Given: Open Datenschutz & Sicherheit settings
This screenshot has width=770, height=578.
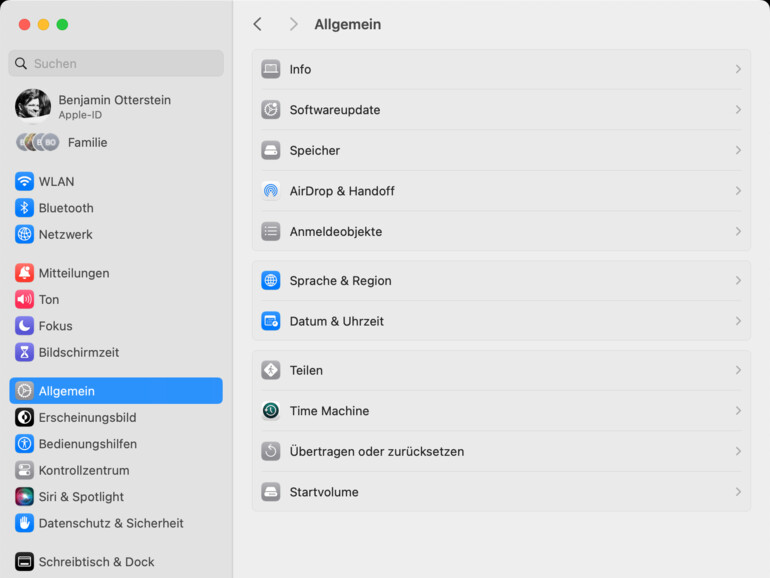Looking at the screenshot, I should pos(110,523).
